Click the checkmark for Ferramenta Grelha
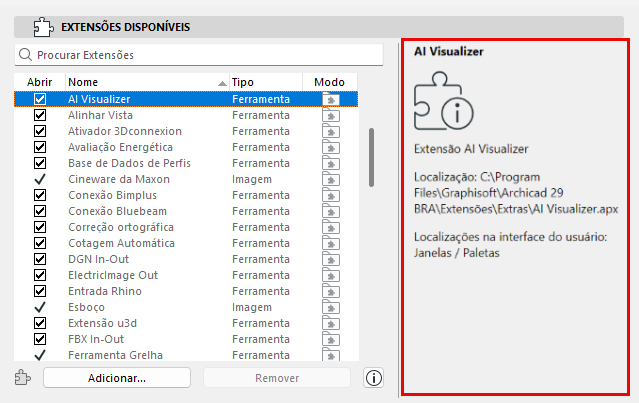639x403 pixels. (x=40, y=355)
